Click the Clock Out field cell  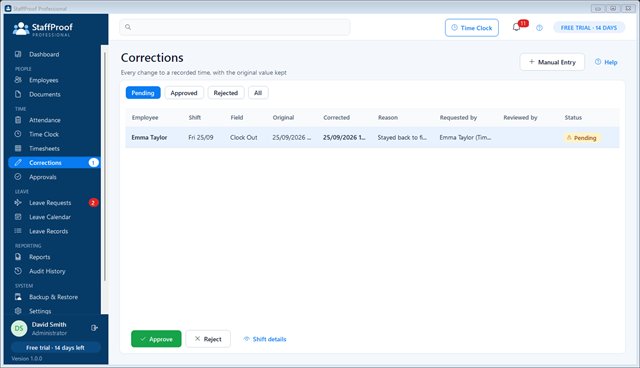point(244,137)
